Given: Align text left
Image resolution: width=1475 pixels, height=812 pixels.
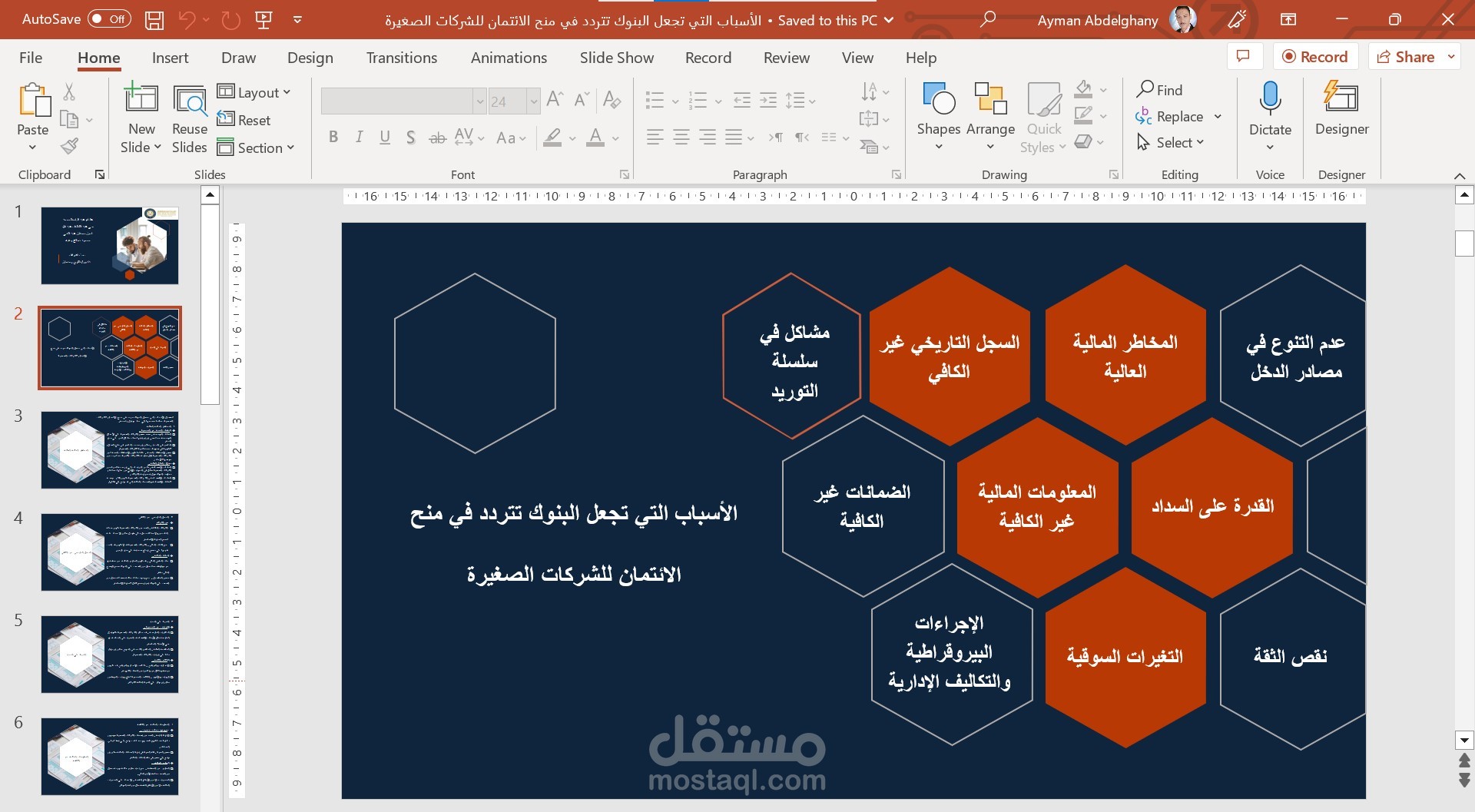Looking at the screenshot, I should point(655,138).
